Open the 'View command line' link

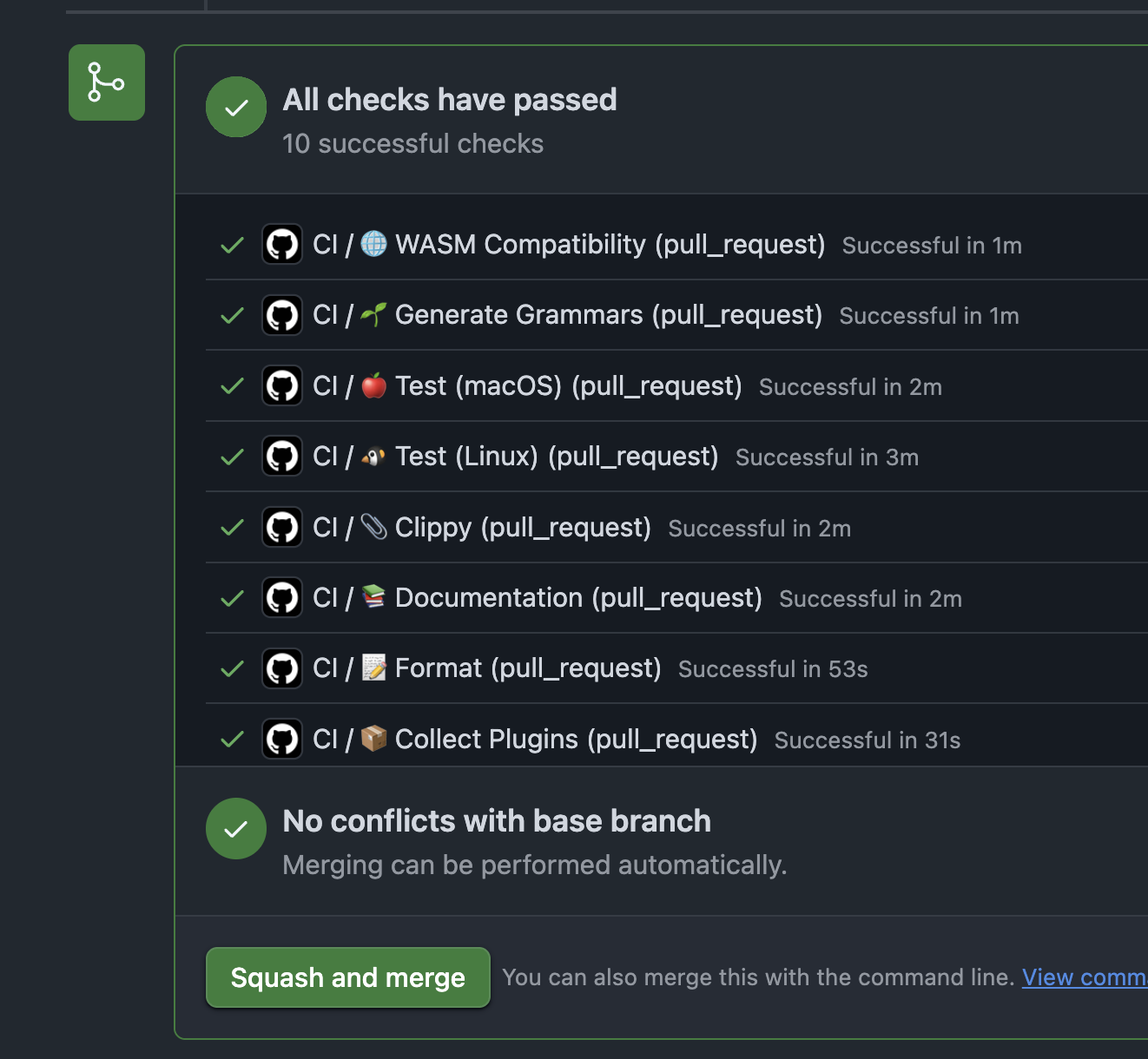1085,977
